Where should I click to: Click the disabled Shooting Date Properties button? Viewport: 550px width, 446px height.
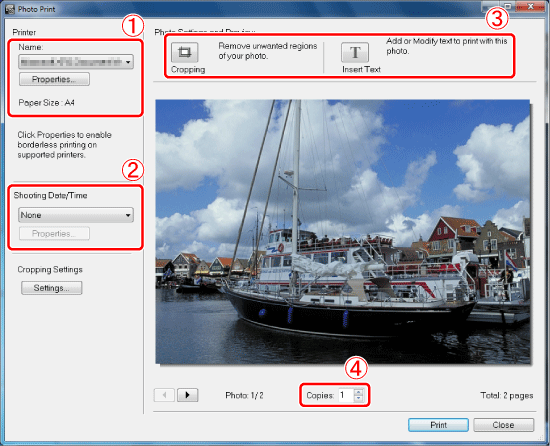click(54, 234)
